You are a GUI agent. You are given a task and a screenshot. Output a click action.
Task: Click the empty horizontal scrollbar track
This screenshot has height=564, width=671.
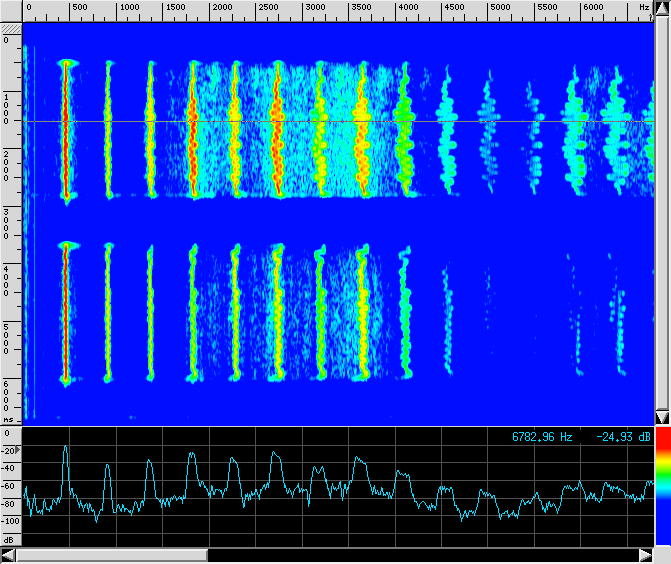coord(420,555)
